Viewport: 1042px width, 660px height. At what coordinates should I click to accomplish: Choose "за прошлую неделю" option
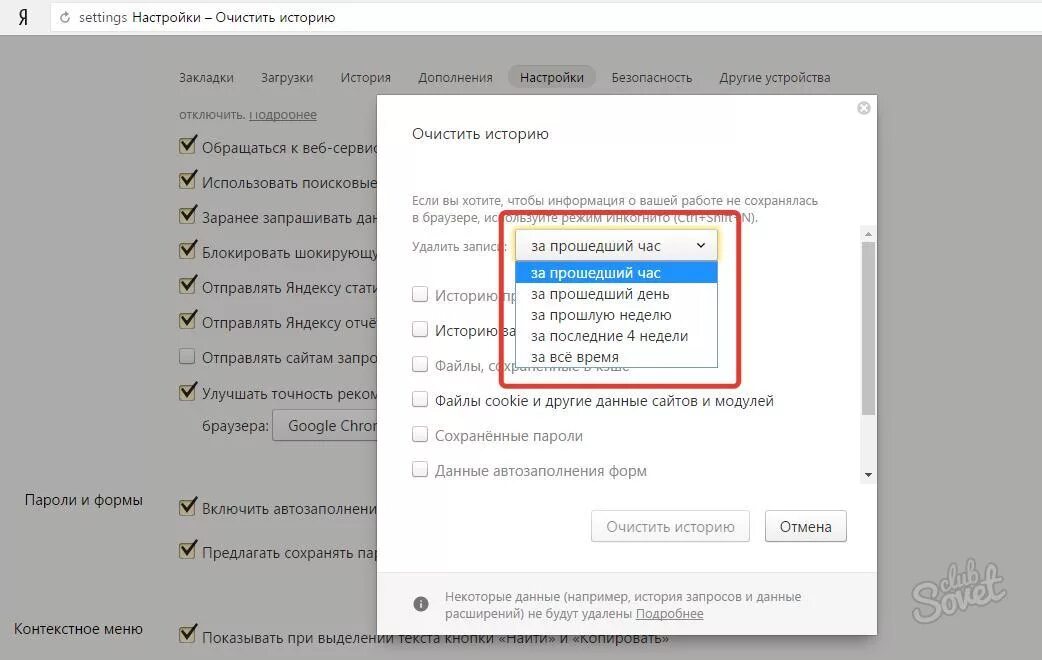[616, 315]
